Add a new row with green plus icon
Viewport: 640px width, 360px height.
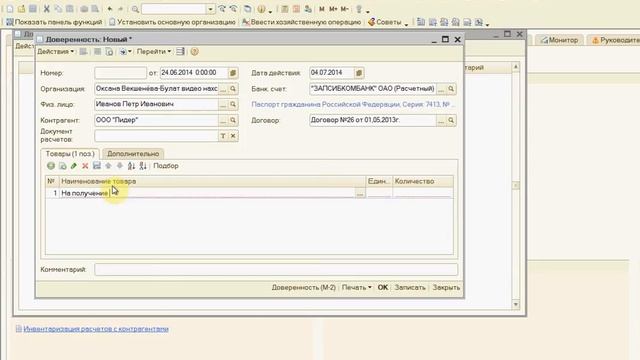(51, 166)
